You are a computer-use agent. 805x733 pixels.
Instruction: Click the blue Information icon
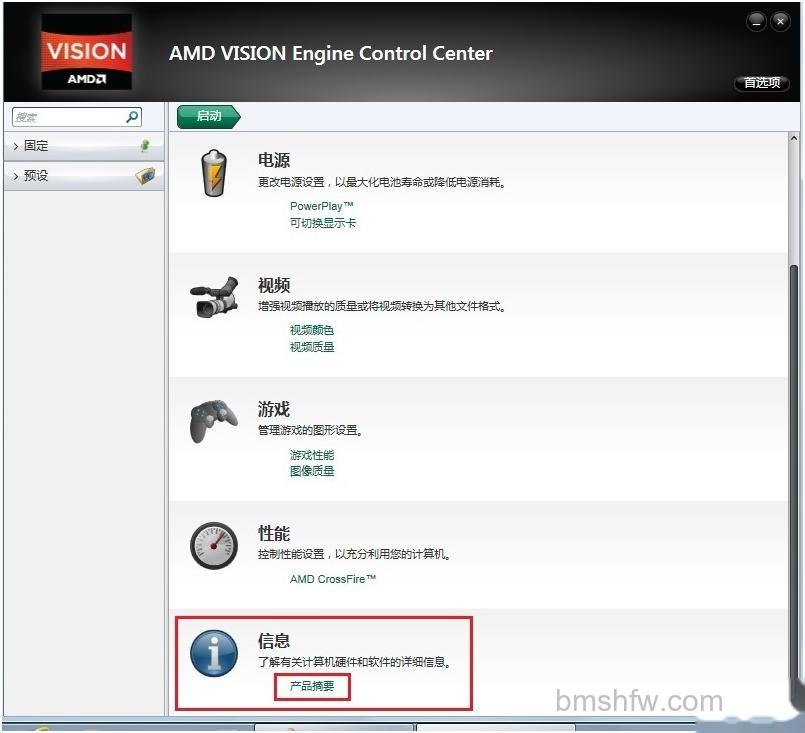click(214, 653)
